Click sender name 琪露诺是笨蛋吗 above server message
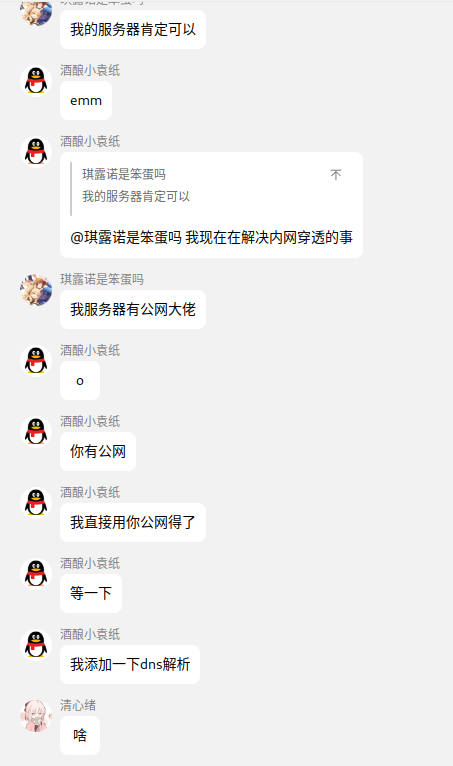Image resolution: width=453 pixels, height=766 pixels. (x=102, y=279)
